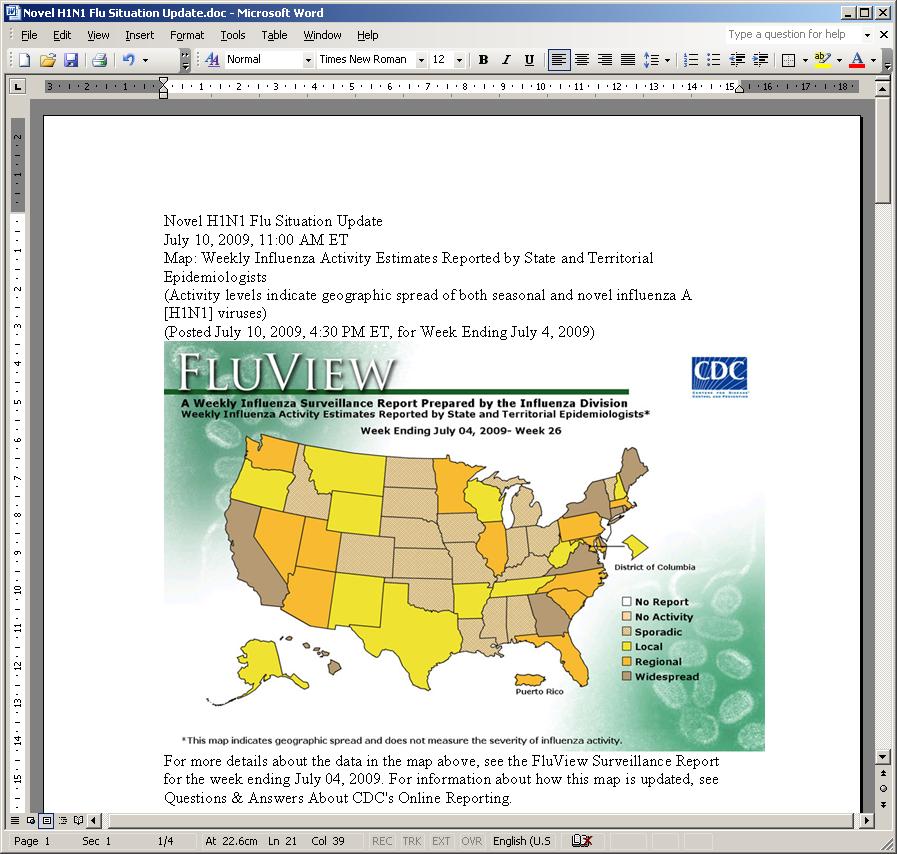Toggle Bold formatting

pyautogui.click(x=483, y=59)
